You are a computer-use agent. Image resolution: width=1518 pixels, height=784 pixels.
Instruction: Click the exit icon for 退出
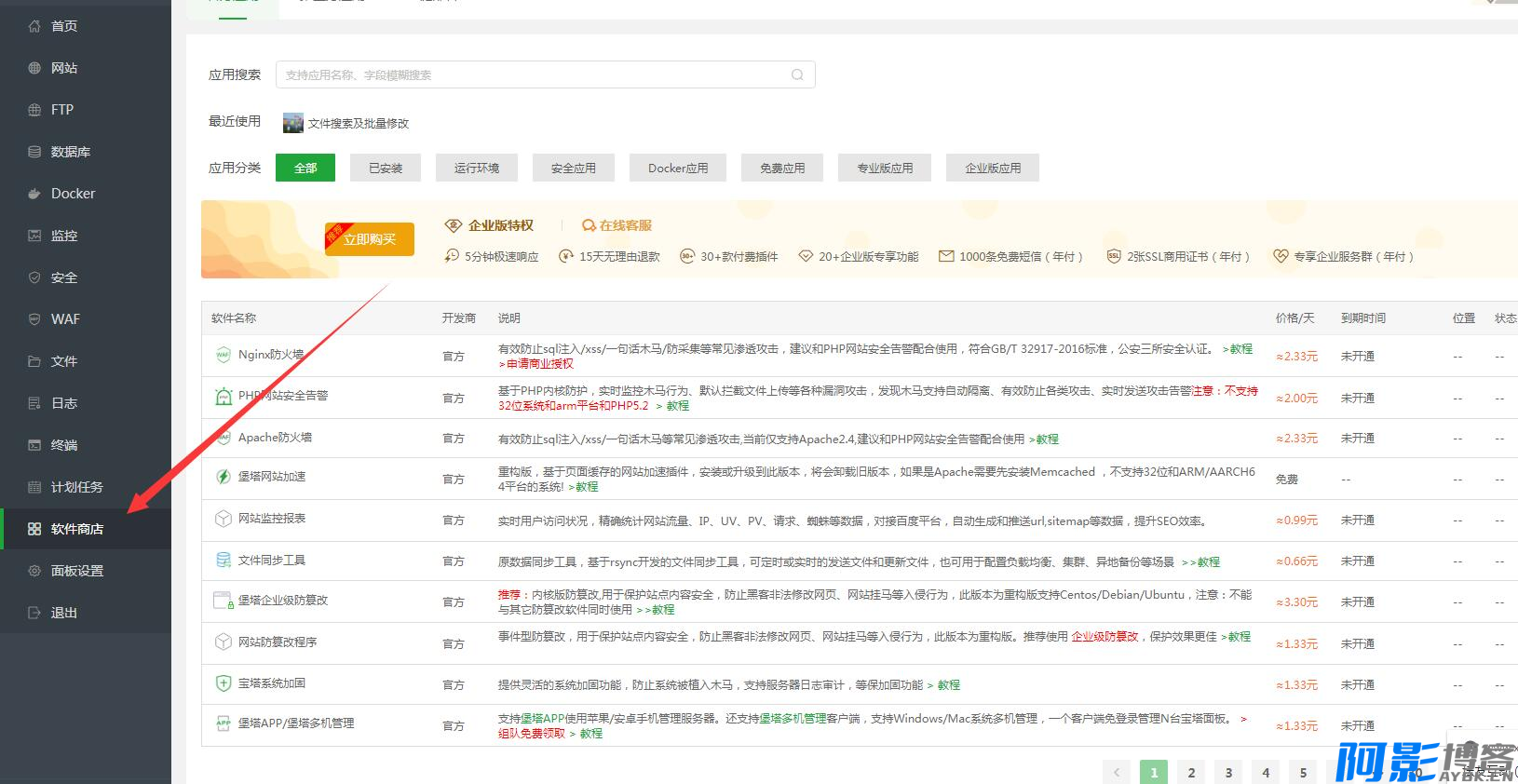(34, 613)
